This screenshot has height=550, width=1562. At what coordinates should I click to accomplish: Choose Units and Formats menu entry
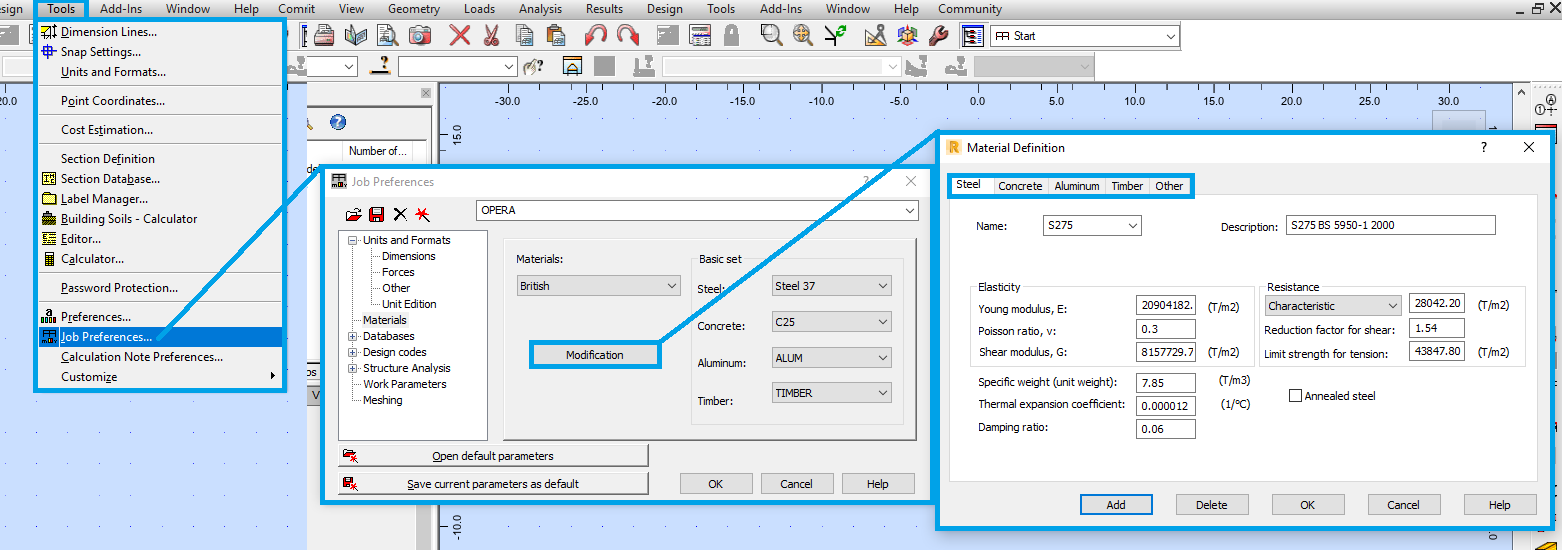160,72
